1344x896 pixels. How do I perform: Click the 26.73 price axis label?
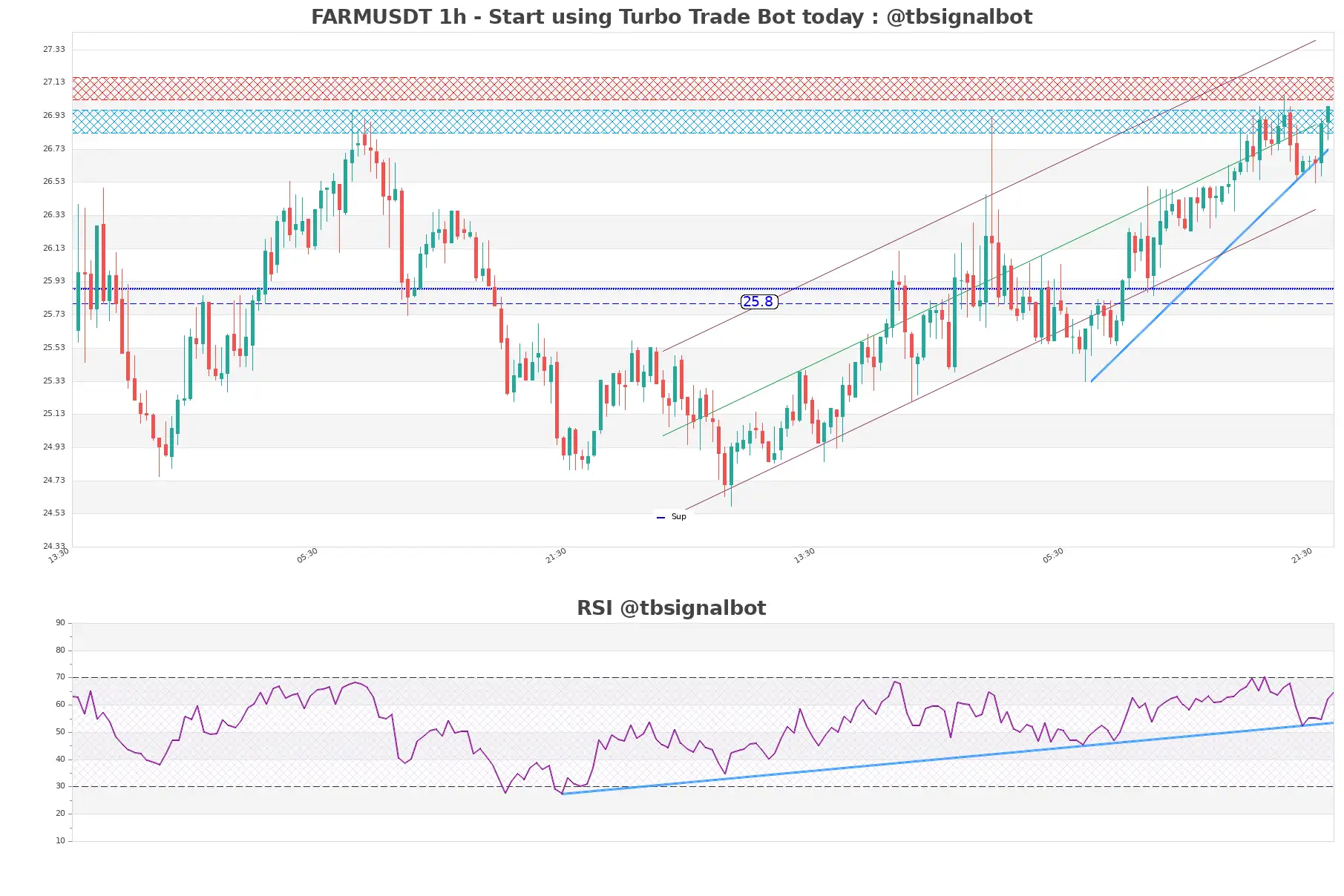(53, 149)
